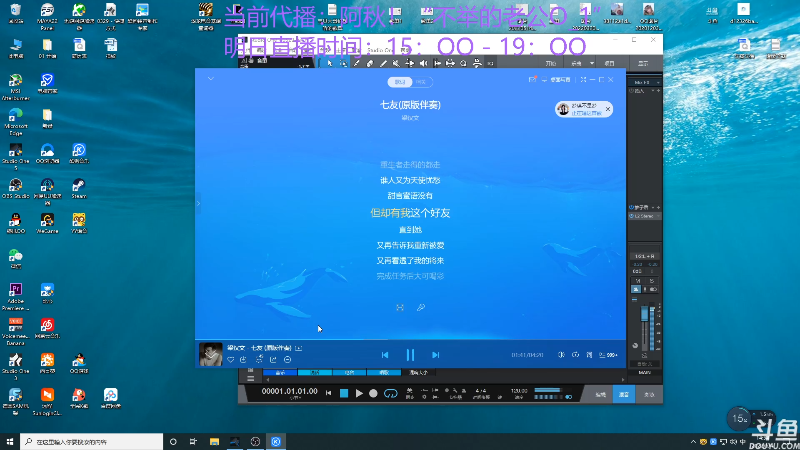Click the lyric line 但却有我这个好友
The width and height of the screenshot is (800, 450).
pyautogui.click(x=410, y=213)
